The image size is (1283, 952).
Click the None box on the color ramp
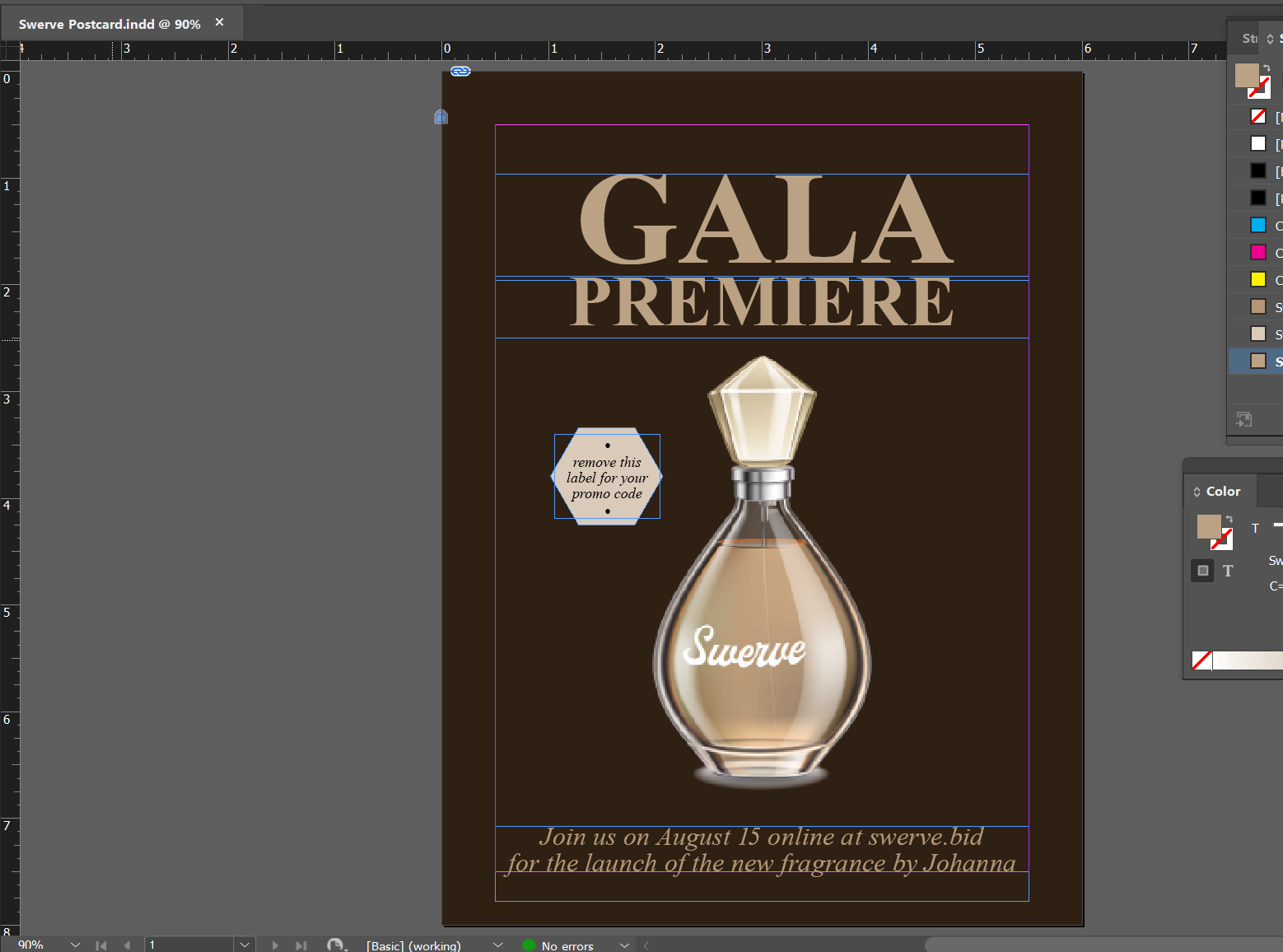tap(1201, 660)
